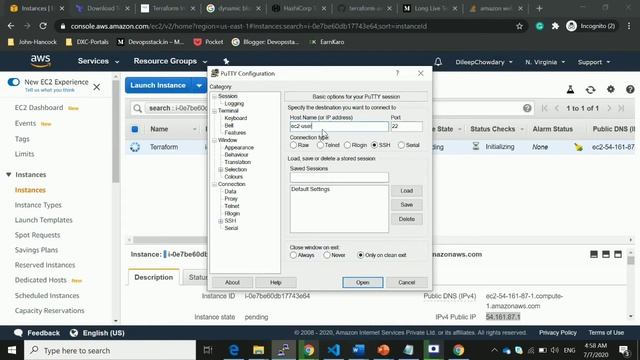640x360 pixels.
Task: Open the DileepChowdary account menu
Action: 484,62
